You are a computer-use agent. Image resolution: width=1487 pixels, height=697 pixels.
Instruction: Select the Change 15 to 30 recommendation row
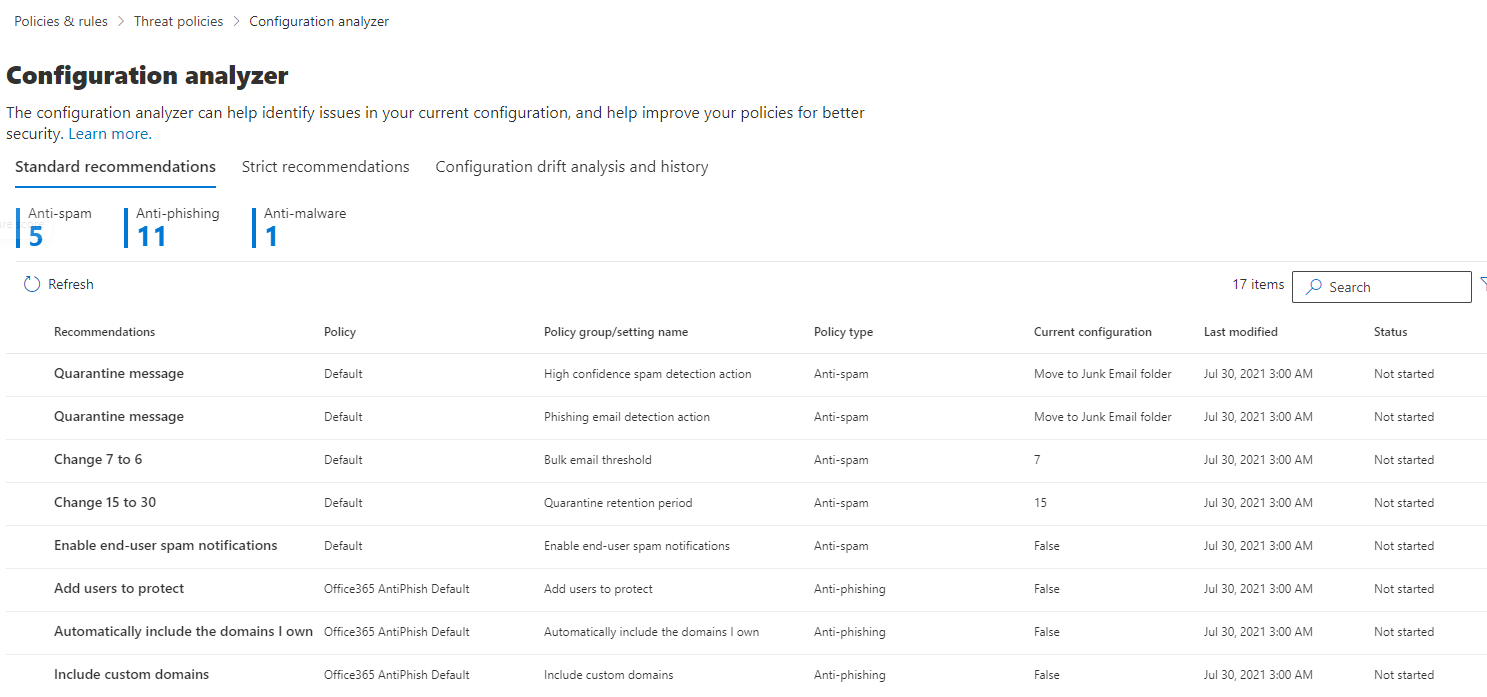point(105,503)
